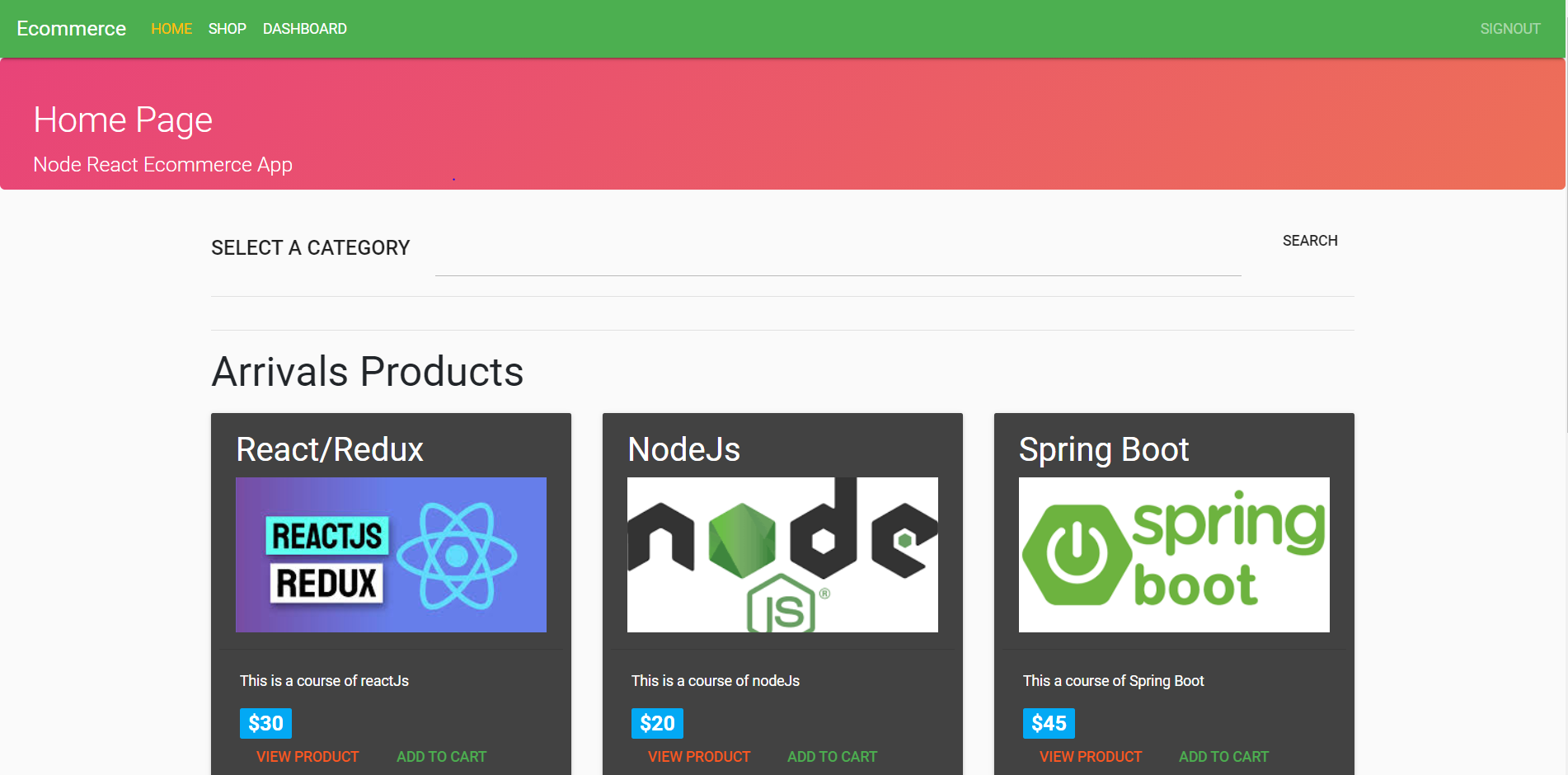The width and height of the screenshot is (1568, 775).
Task: Navigate to the DASHBOARD link
Action: (x=304, y=29)
